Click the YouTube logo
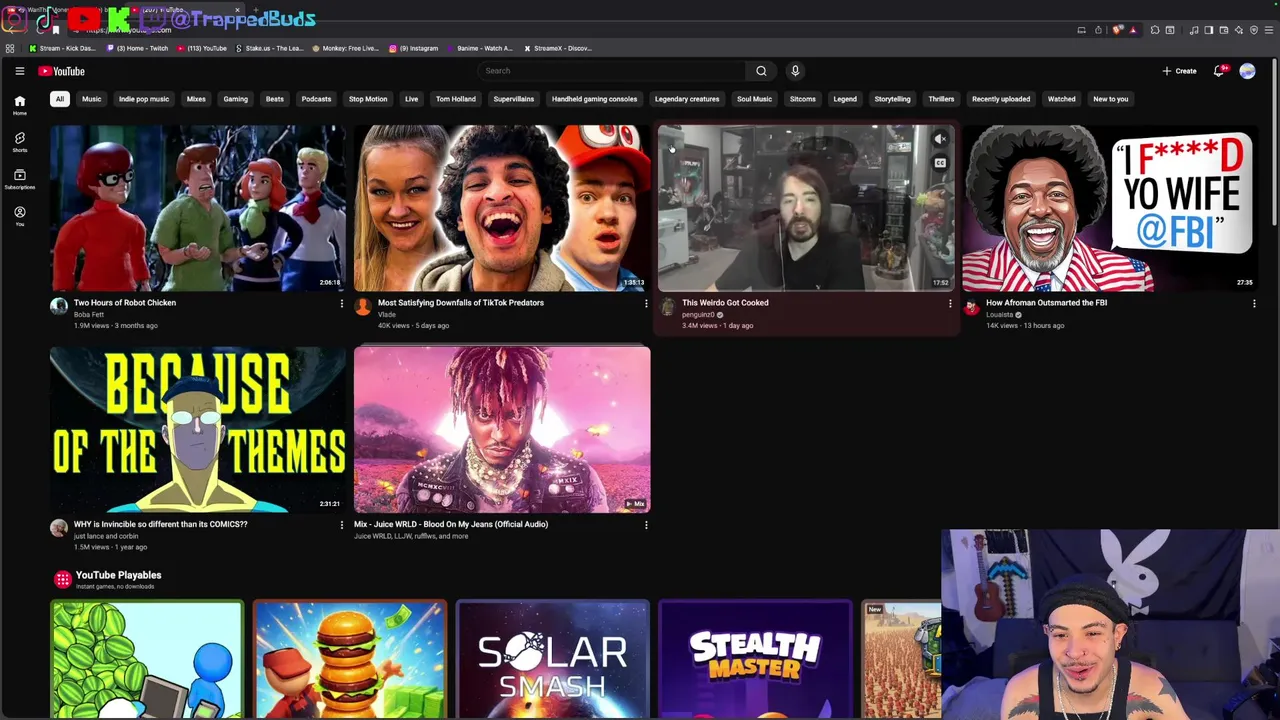Screen dimensions: 1280x720 coord(62,71)
